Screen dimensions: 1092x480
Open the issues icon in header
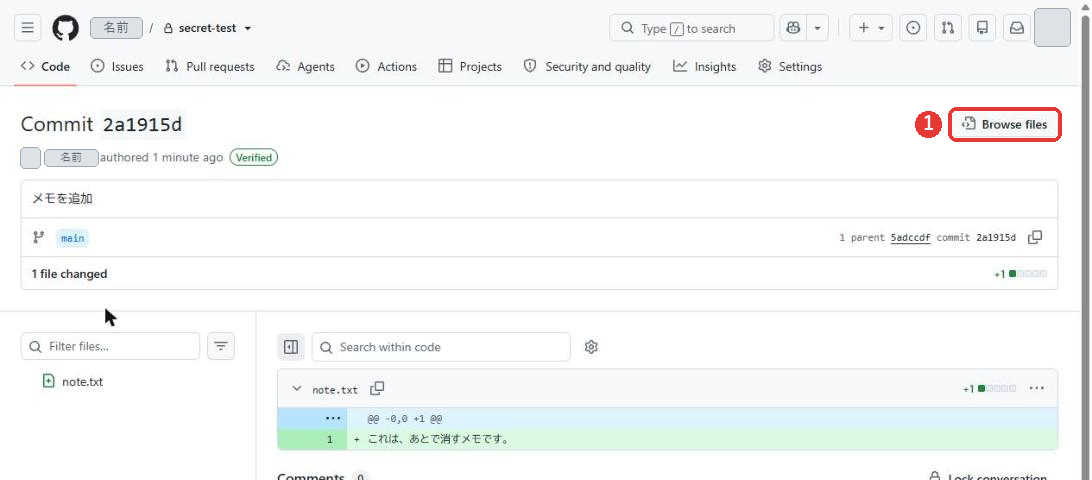[913, 28]
